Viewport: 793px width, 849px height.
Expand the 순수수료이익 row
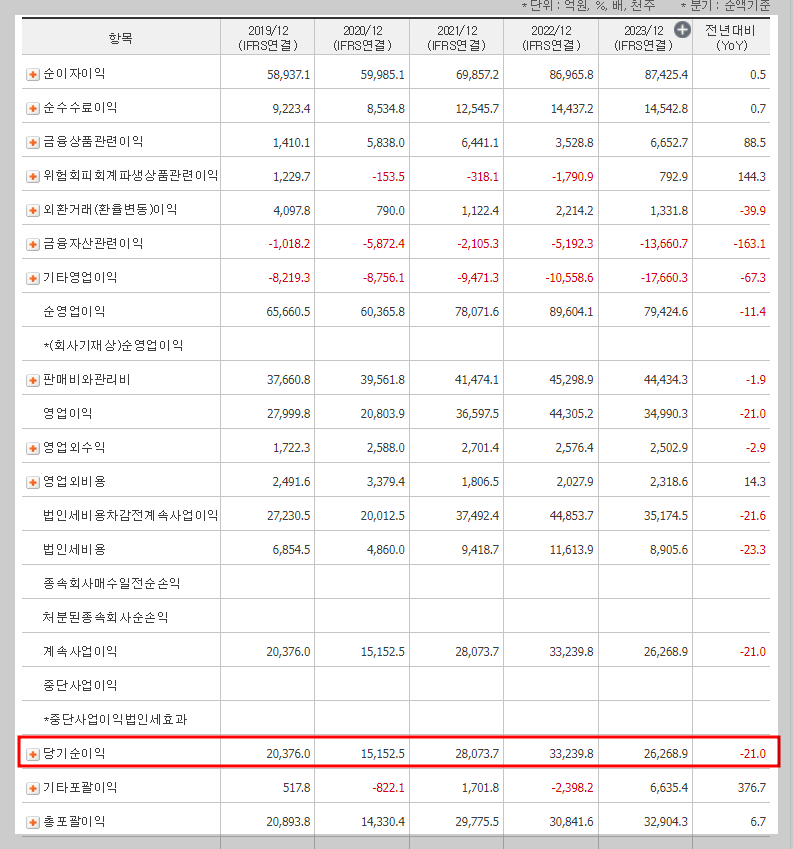click(x=32, y=108)
